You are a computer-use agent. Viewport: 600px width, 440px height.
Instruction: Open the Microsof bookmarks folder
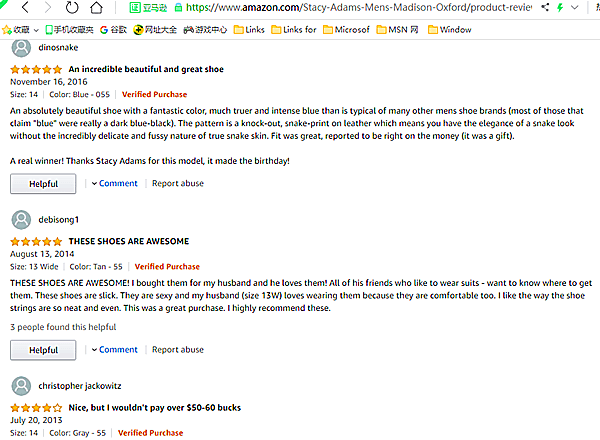[345, 30]
